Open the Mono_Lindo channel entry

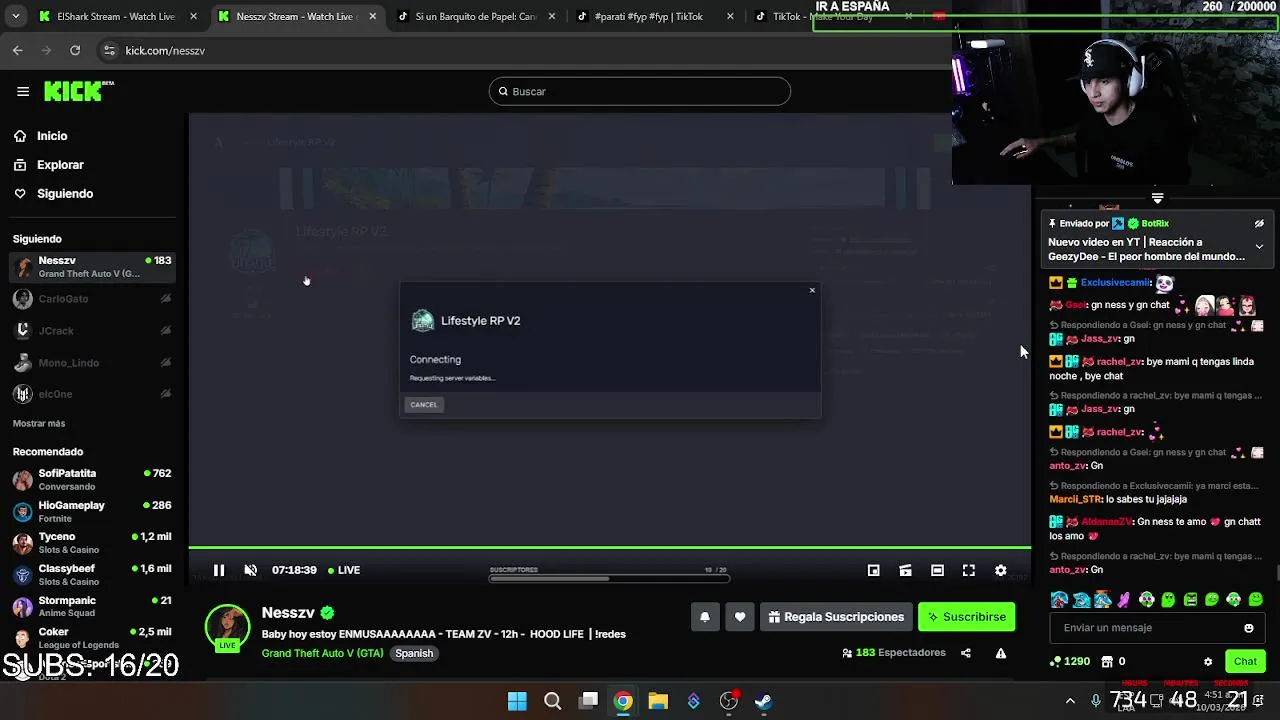point(92,363)
